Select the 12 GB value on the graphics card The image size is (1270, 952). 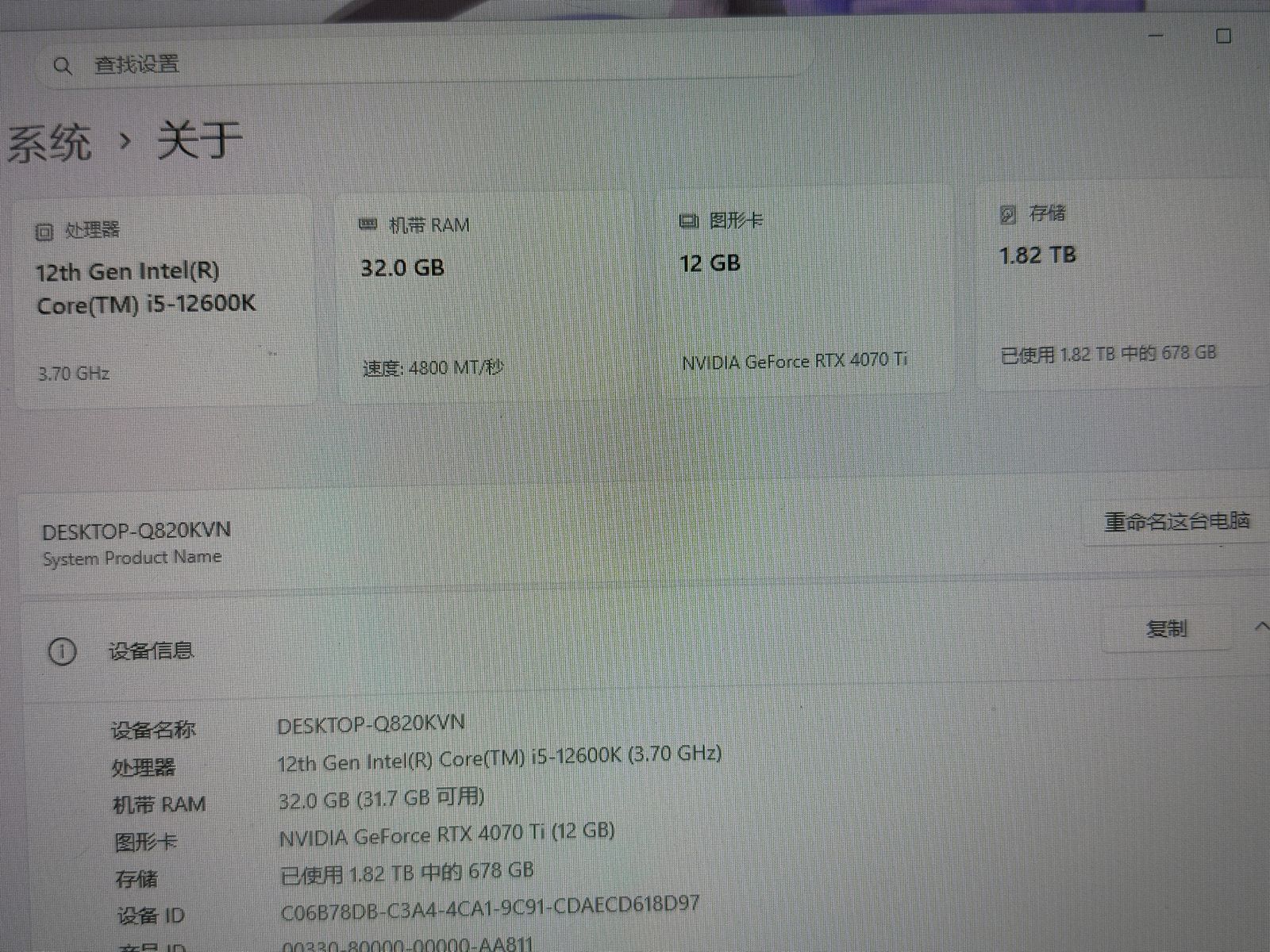coord(710,263)
